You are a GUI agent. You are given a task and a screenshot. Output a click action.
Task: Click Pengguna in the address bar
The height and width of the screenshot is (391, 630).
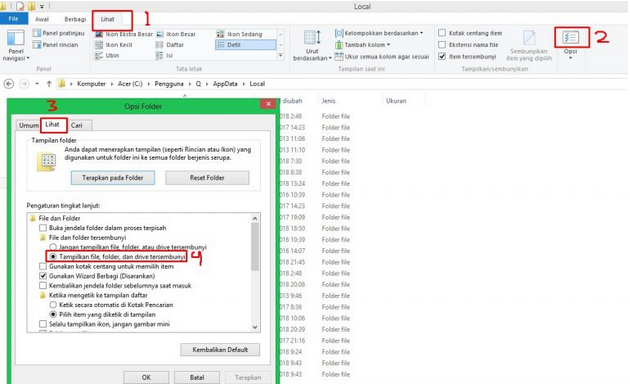coord(169,84)
